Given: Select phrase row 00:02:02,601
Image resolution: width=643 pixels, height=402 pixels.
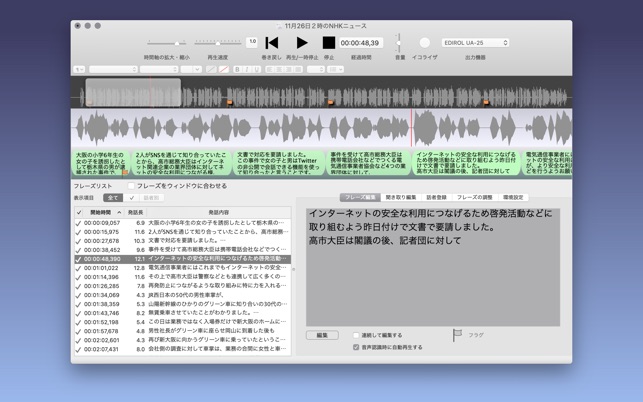Looking at the screenshot, I should click(x=183, y=340).
